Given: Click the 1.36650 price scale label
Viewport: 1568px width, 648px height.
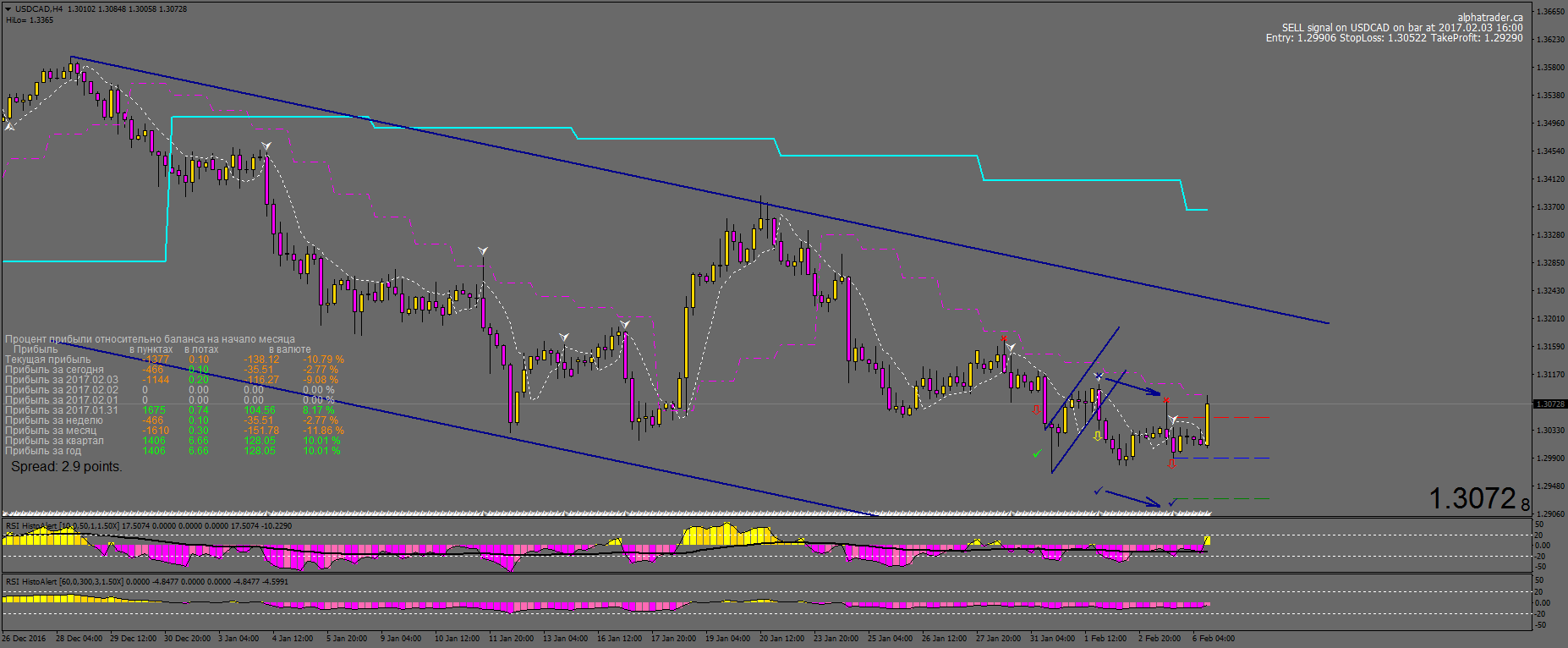Looking at the screenshot, I should [1550, 12].
